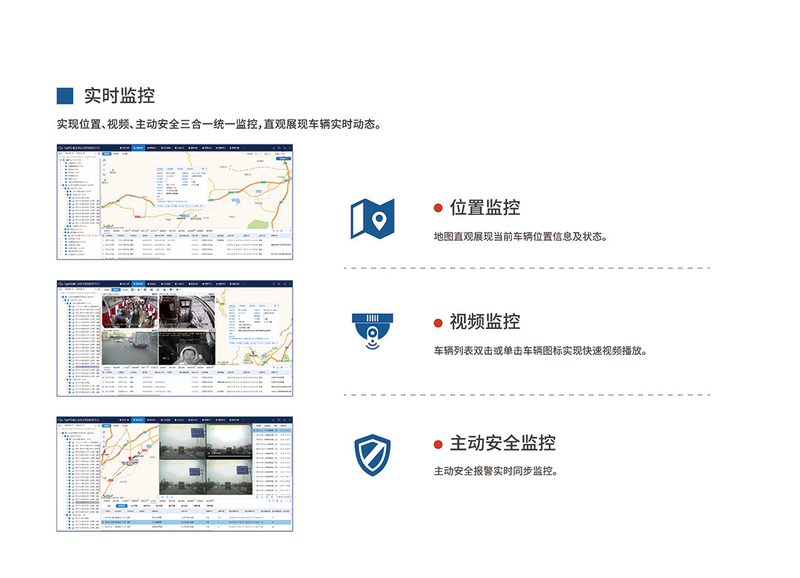Open the active safety monitoring screenshot

[x=175, y=474]
